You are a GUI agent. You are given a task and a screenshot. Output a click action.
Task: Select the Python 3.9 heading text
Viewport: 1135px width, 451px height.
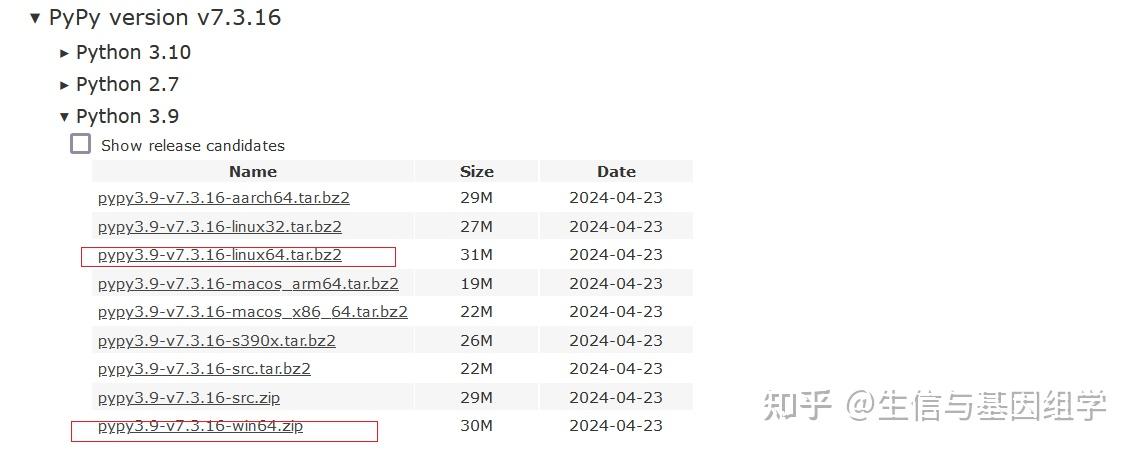pos(127,117)
